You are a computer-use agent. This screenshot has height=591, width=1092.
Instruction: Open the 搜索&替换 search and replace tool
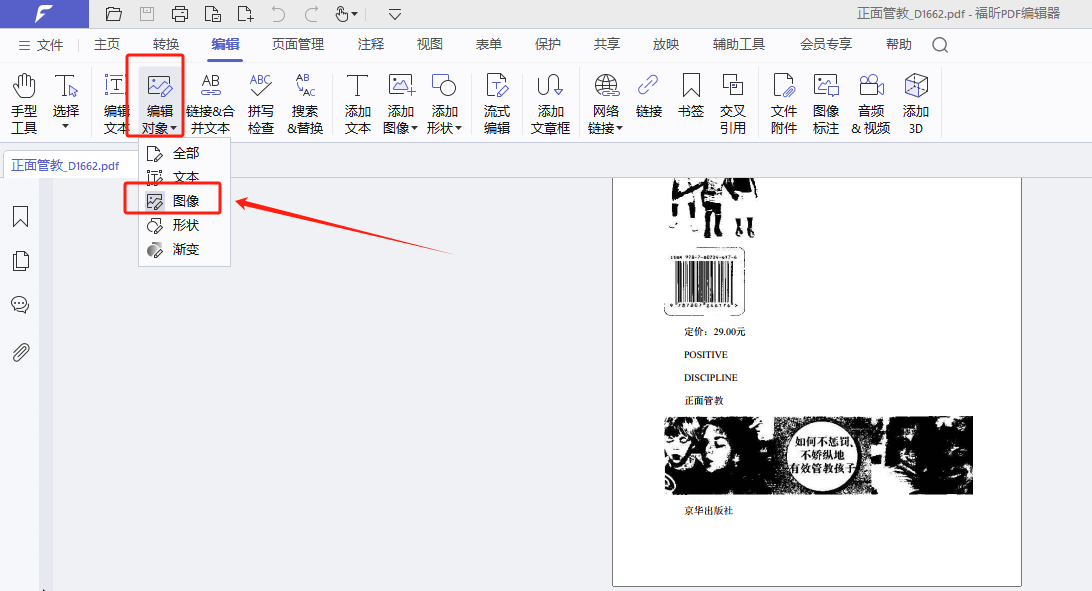305,103
